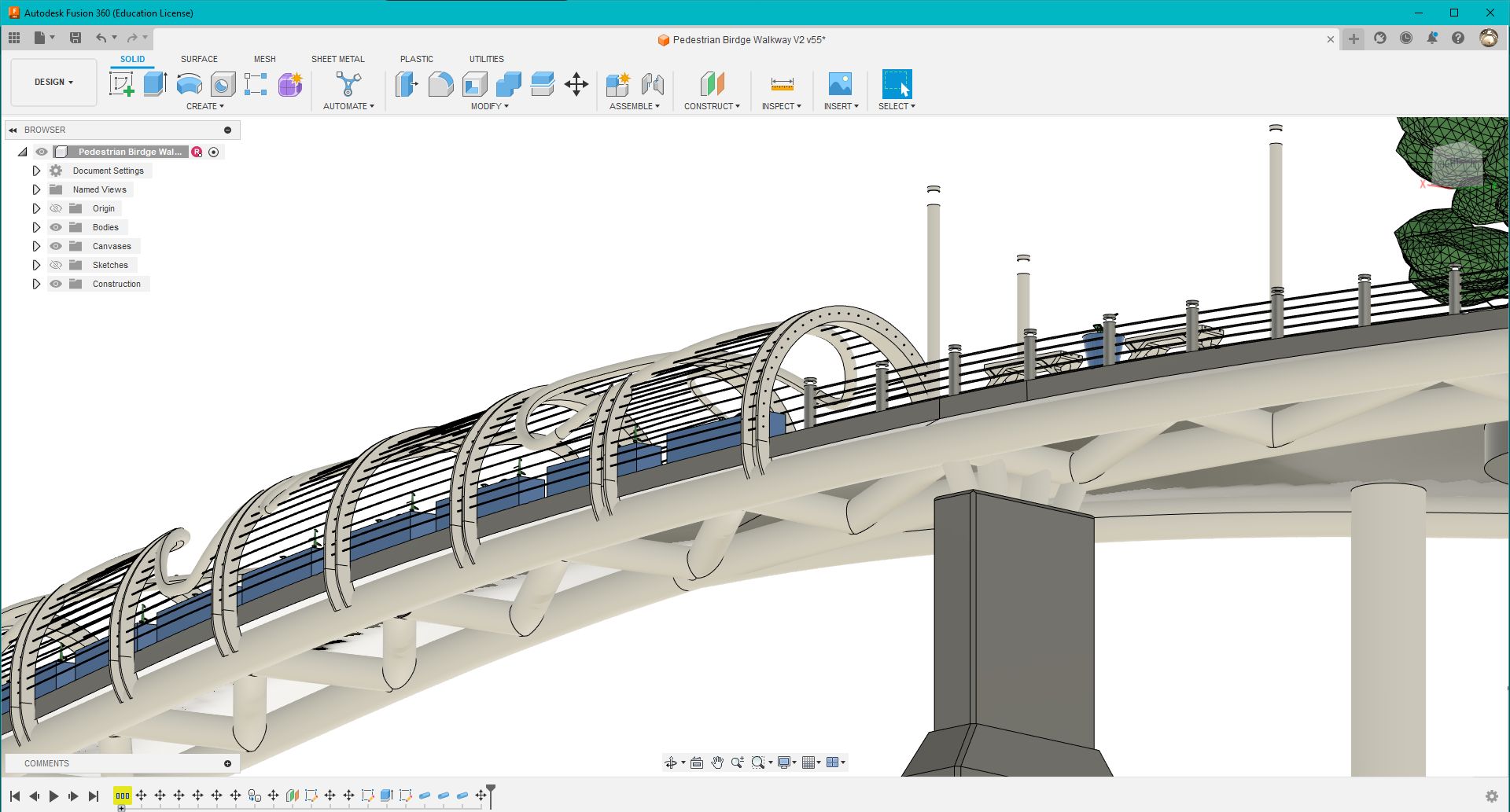Image resolution: width=1510 pixels, height=812 pixels.
Task: Open the Design workspace dropdown
Action: pos(53,82)
